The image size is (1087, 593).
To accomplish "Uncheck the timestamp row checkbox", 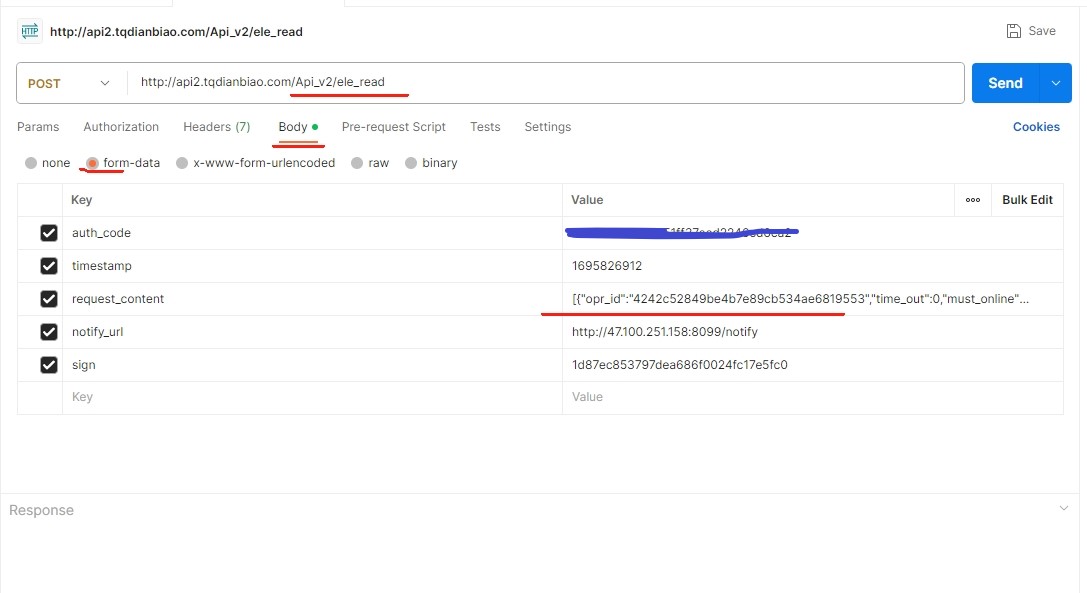I will (49, 266).
